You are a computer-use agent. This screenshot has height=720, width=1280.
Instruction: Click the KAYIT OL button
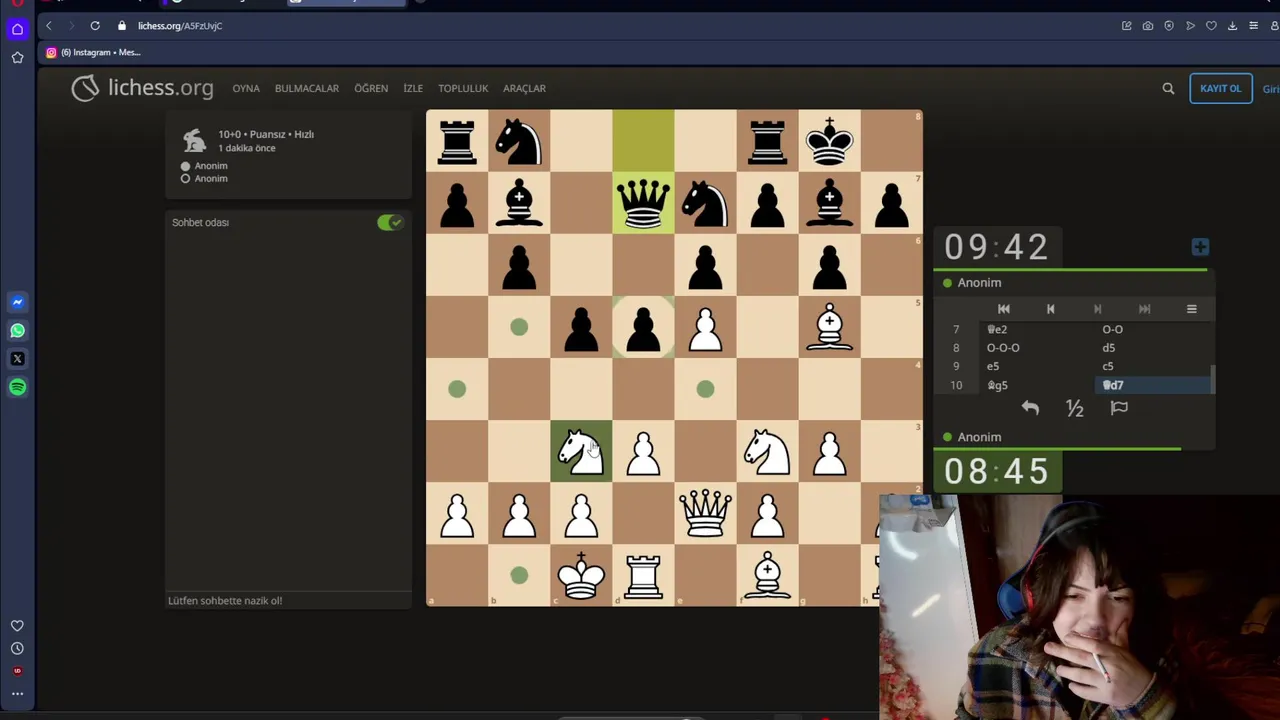coord(1220,88)
